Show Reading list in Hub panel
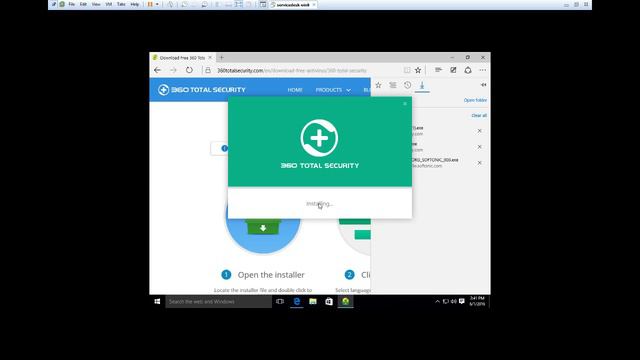Viewport: 640px width, 360px height. click(x=393, y=85)
